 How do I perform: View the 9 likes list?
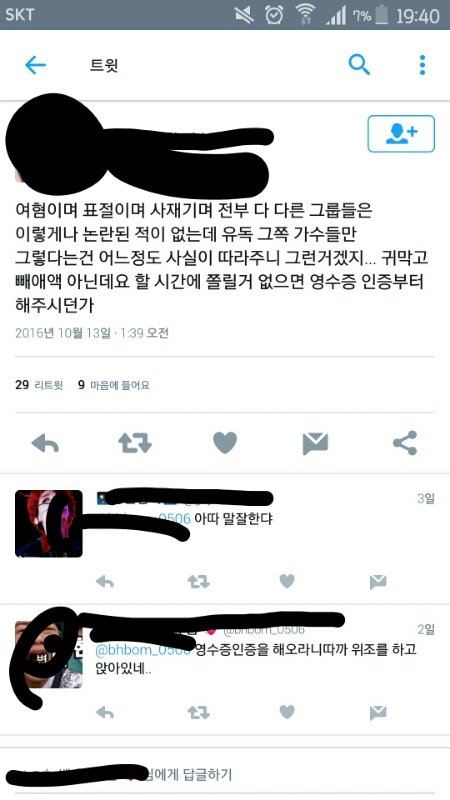114,385
